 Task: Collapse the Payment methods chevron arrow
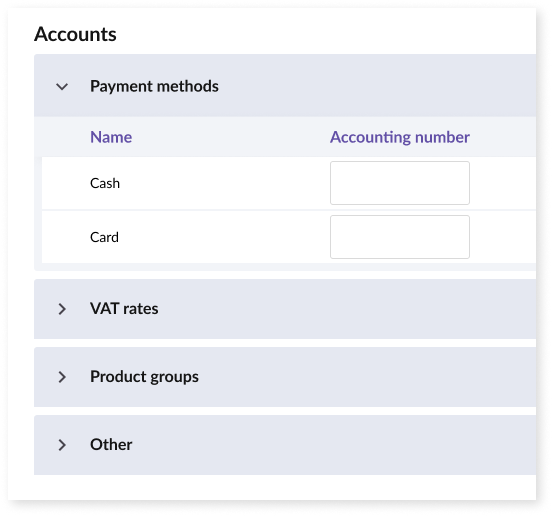pos(62,86)
